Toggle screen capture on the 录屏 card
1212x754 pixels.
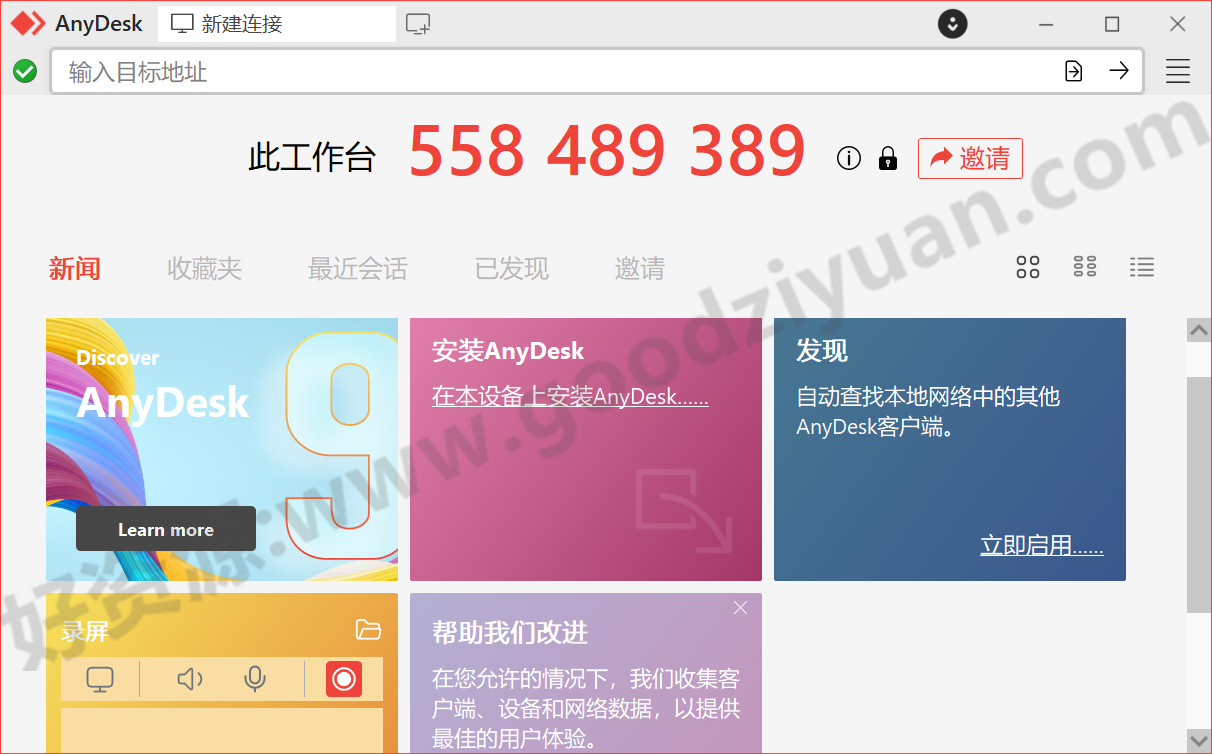pyautogui.click(x=99, y=679)
